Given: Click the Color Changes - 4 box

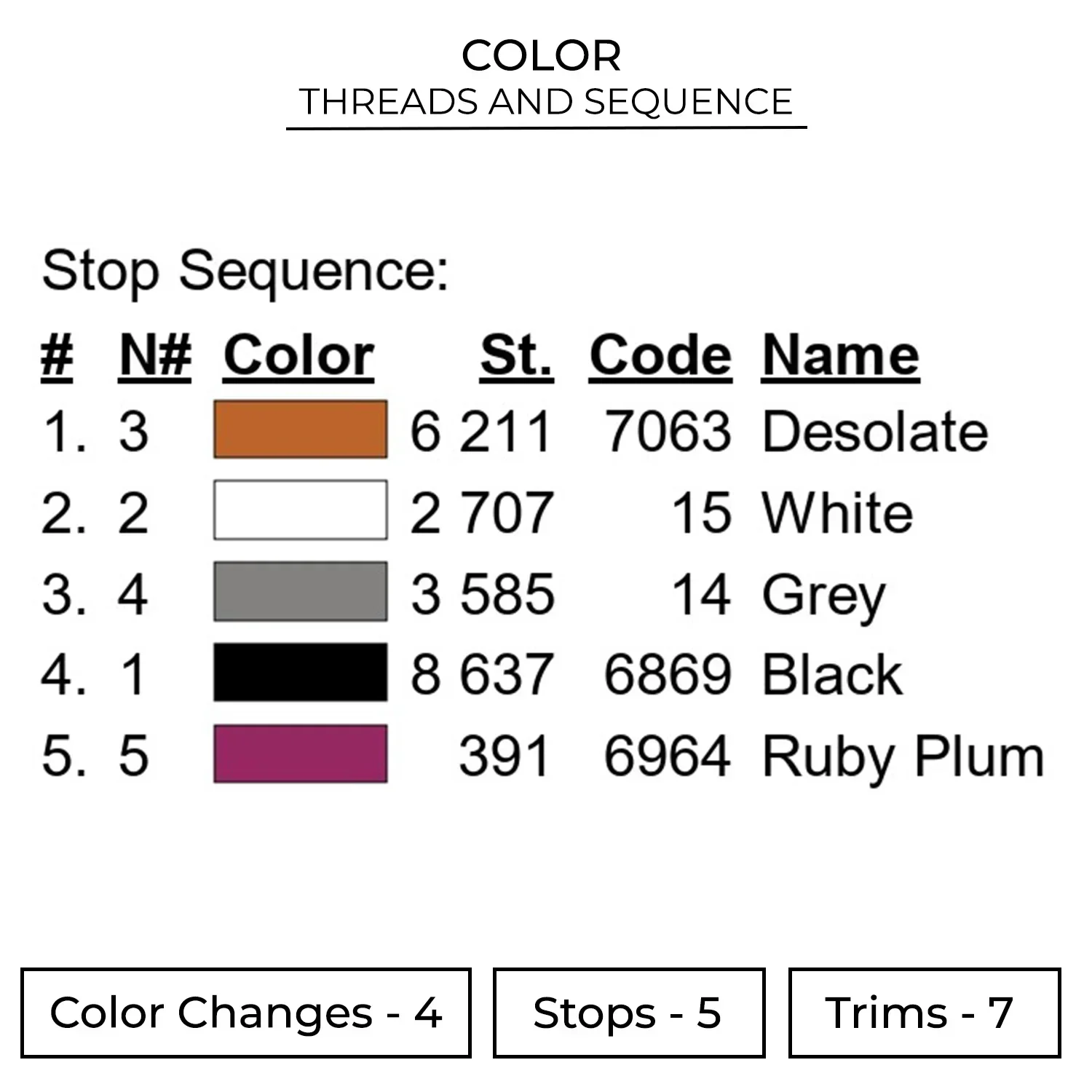Looking at the screenshot, I should tap(246, 1013).
